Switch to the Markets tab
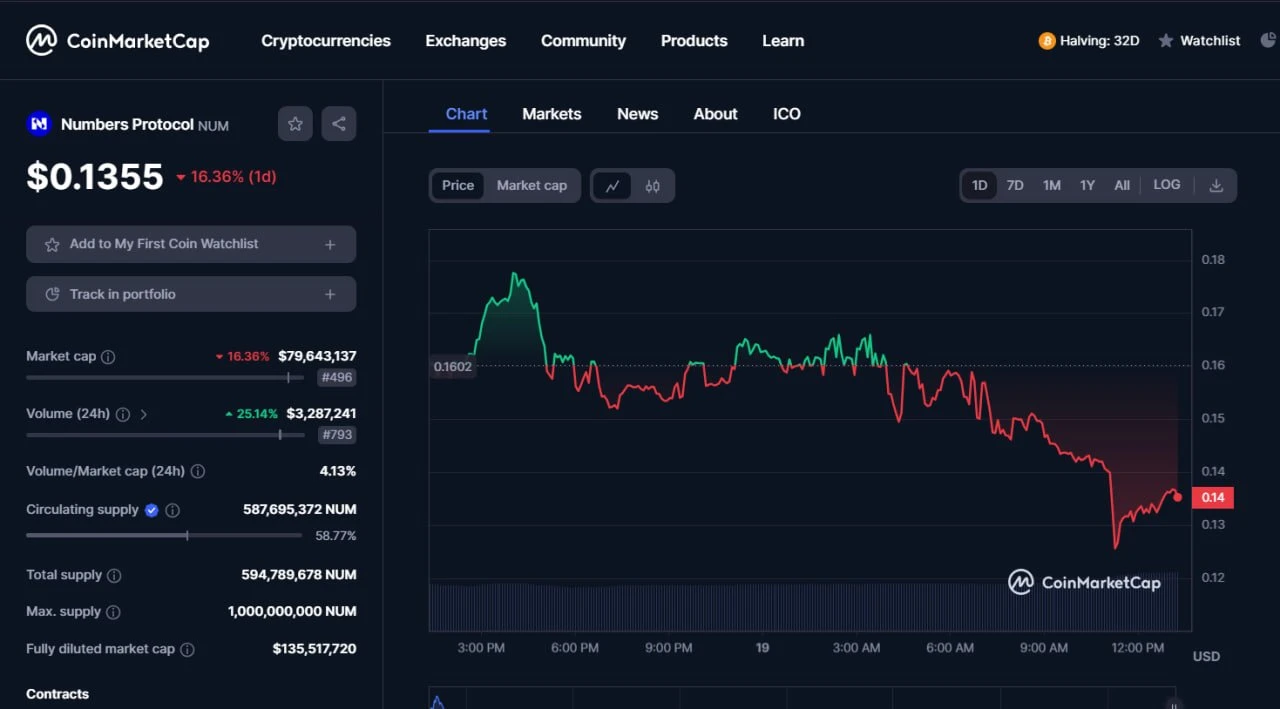This screenshot has width=1280, height=709. point(551,114)
